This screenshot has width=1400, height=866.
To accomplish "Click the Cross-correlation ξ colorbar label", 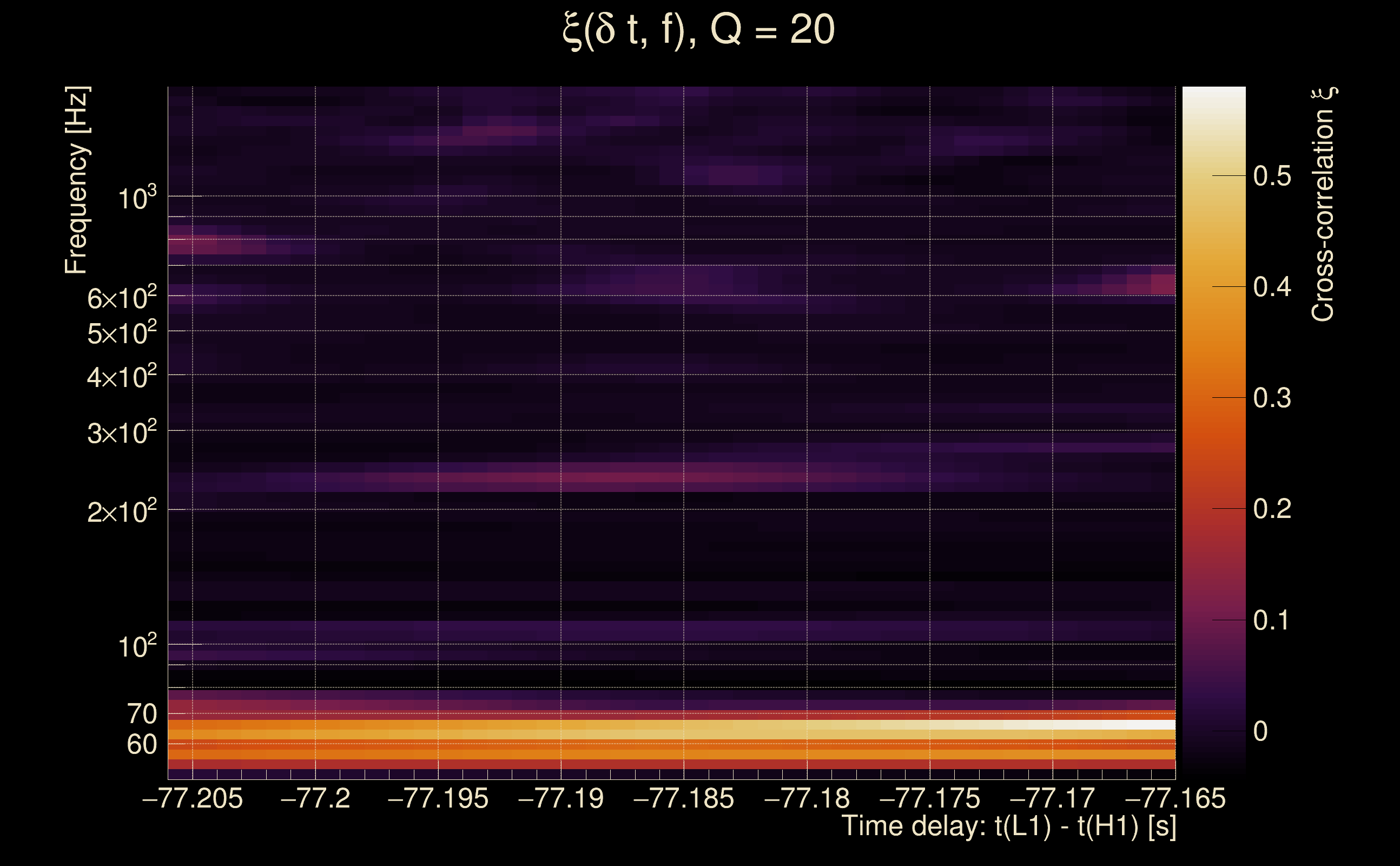I will point(1323,205).
